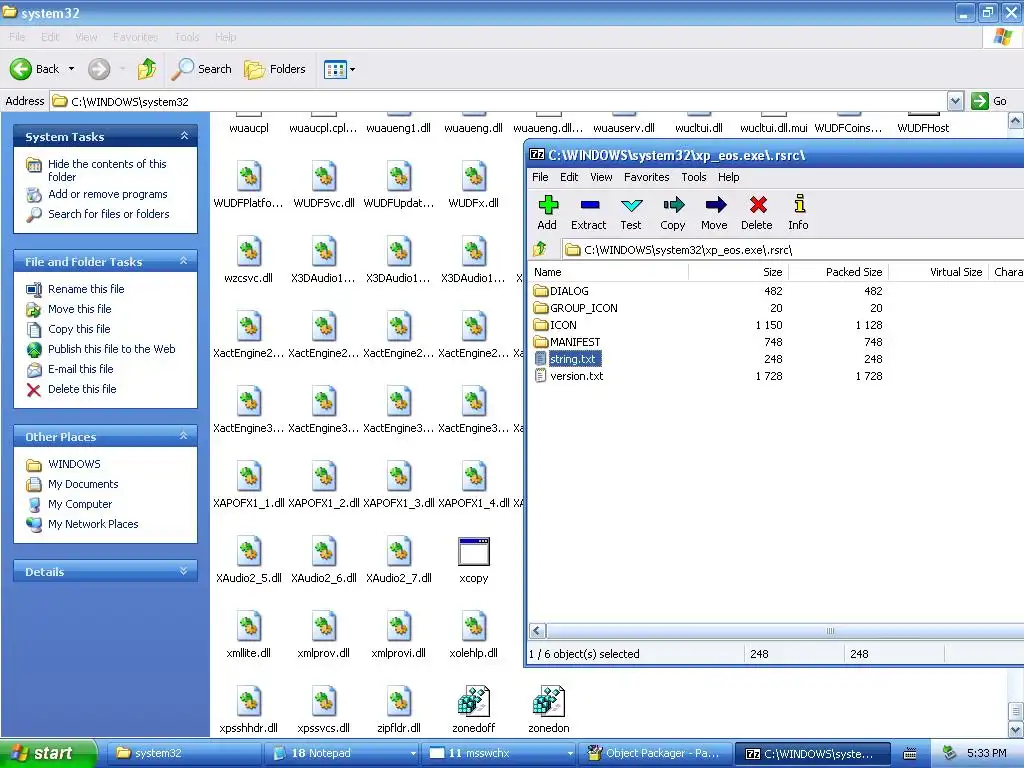The image size is (1024, 768).
Task: Open Info in 7-Zip toolbar
Action: pos(798,213)
